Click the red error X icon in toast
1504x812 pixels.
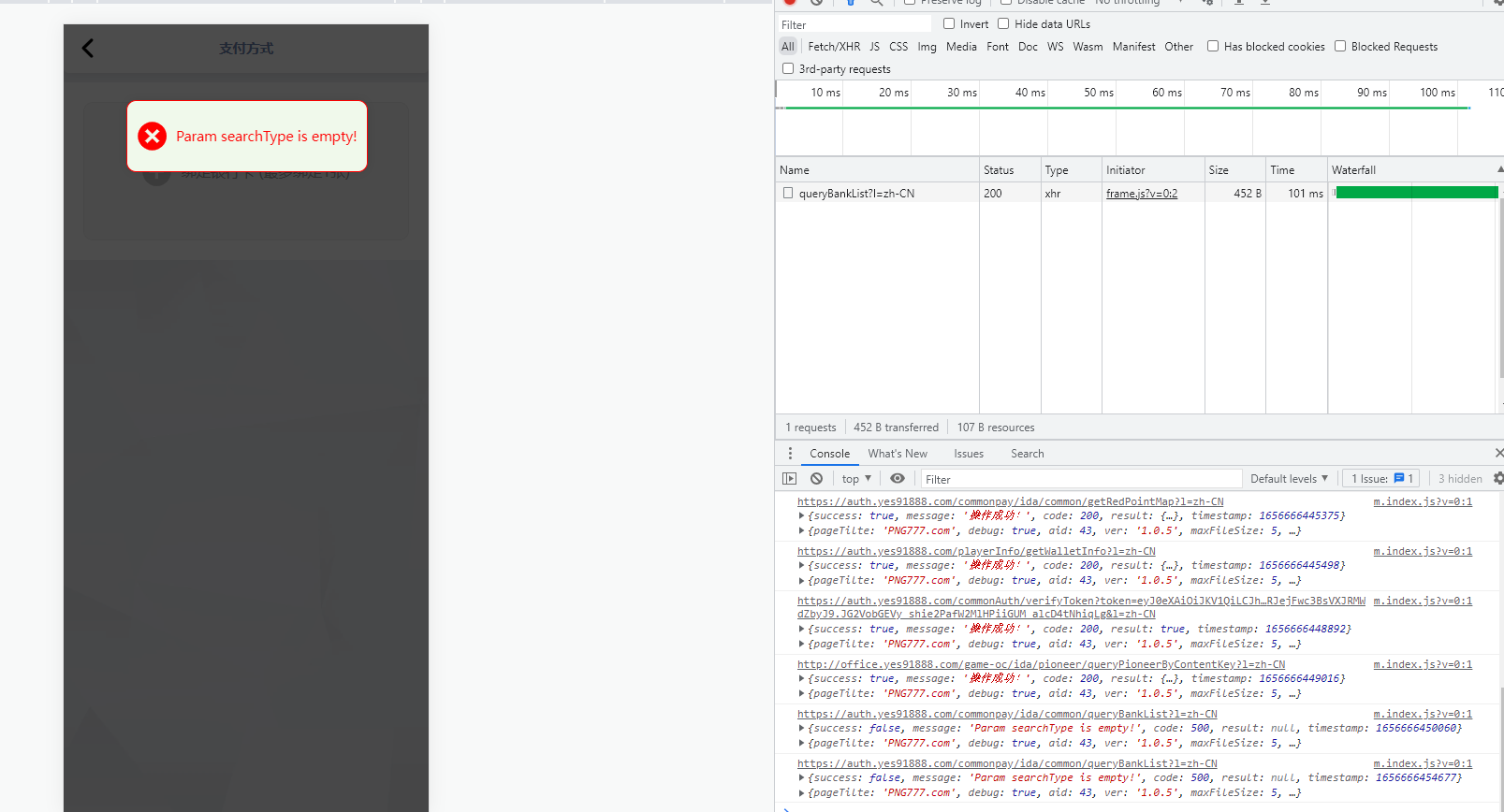click(152, 137)
